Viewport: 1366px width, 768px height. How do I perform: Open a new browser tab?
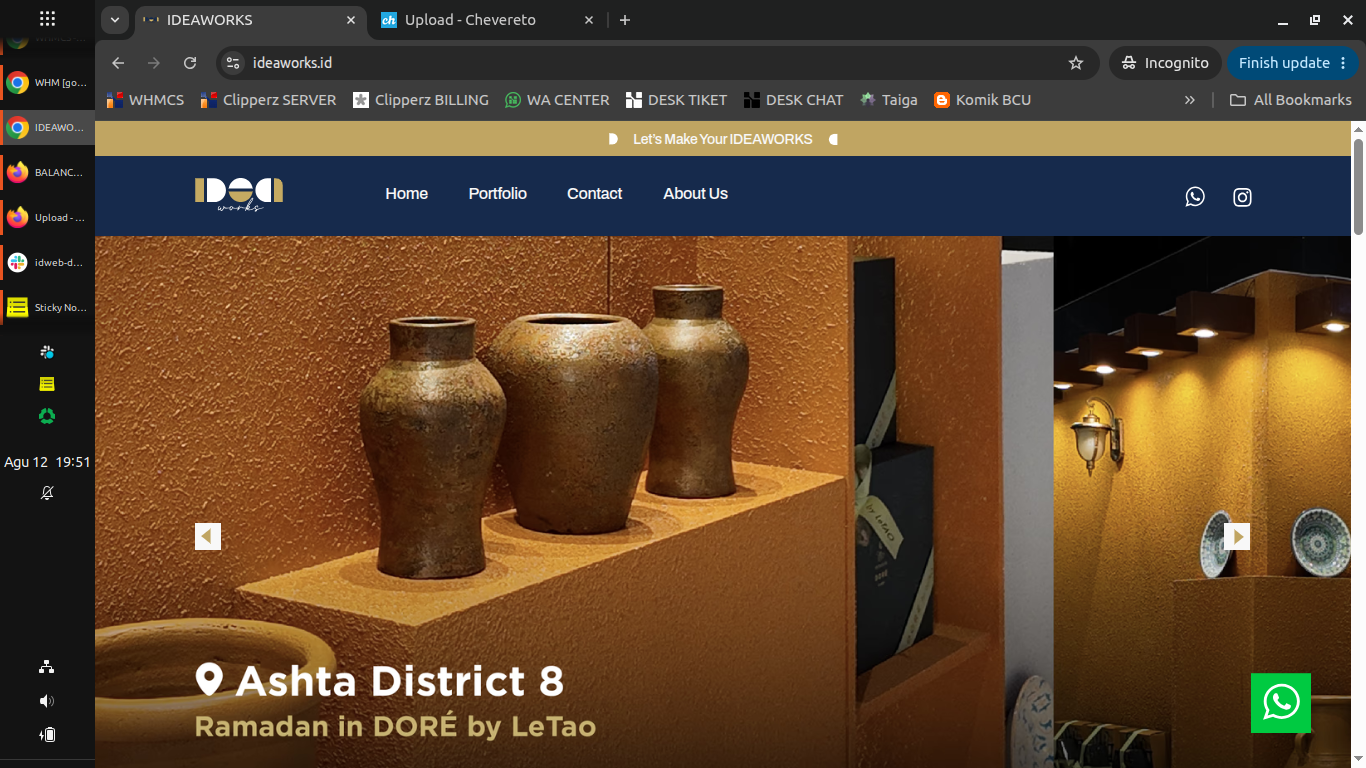(x=625, y=20)
